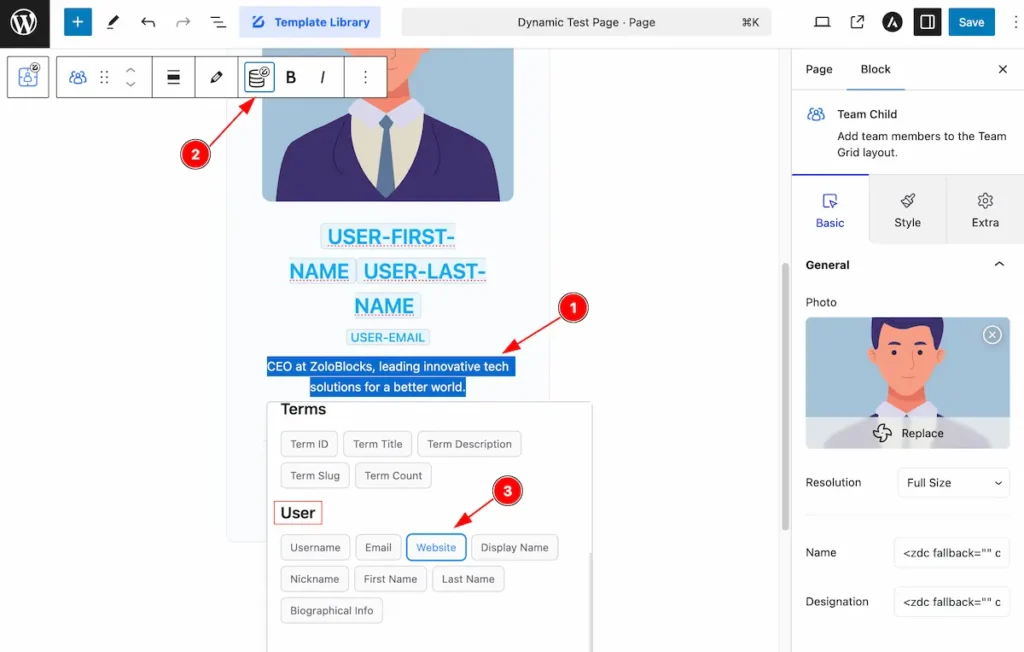Click the Save button

point(971,22)
